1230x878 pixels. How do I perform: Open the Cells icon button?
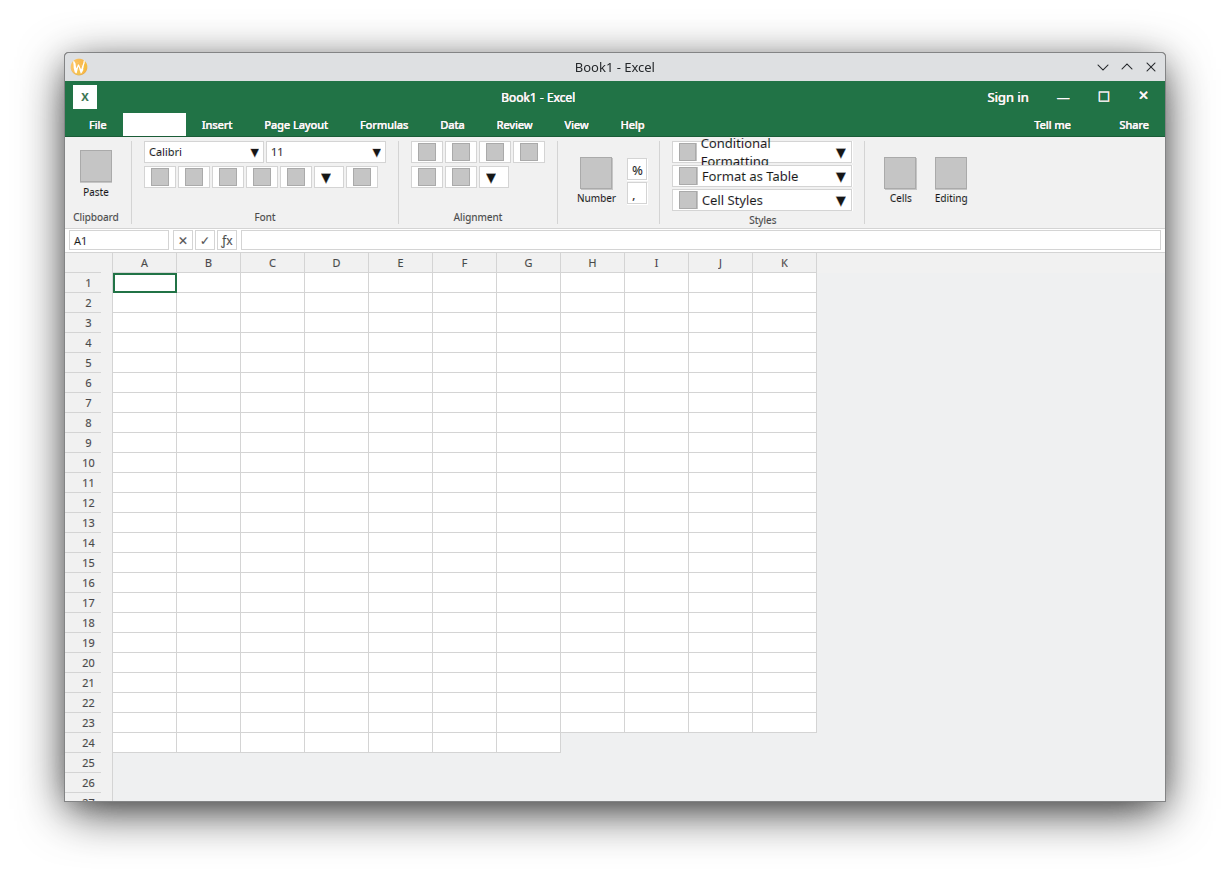900,173
